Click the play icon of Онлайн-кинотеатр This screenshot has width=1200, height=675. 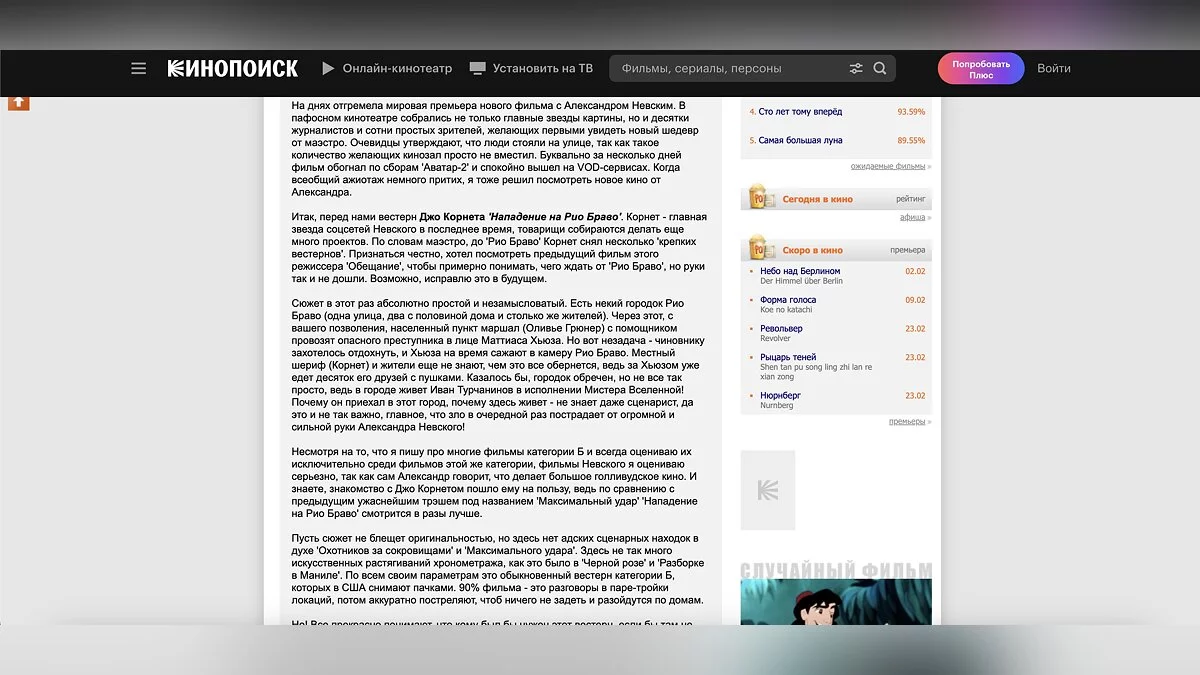point(328,68)
